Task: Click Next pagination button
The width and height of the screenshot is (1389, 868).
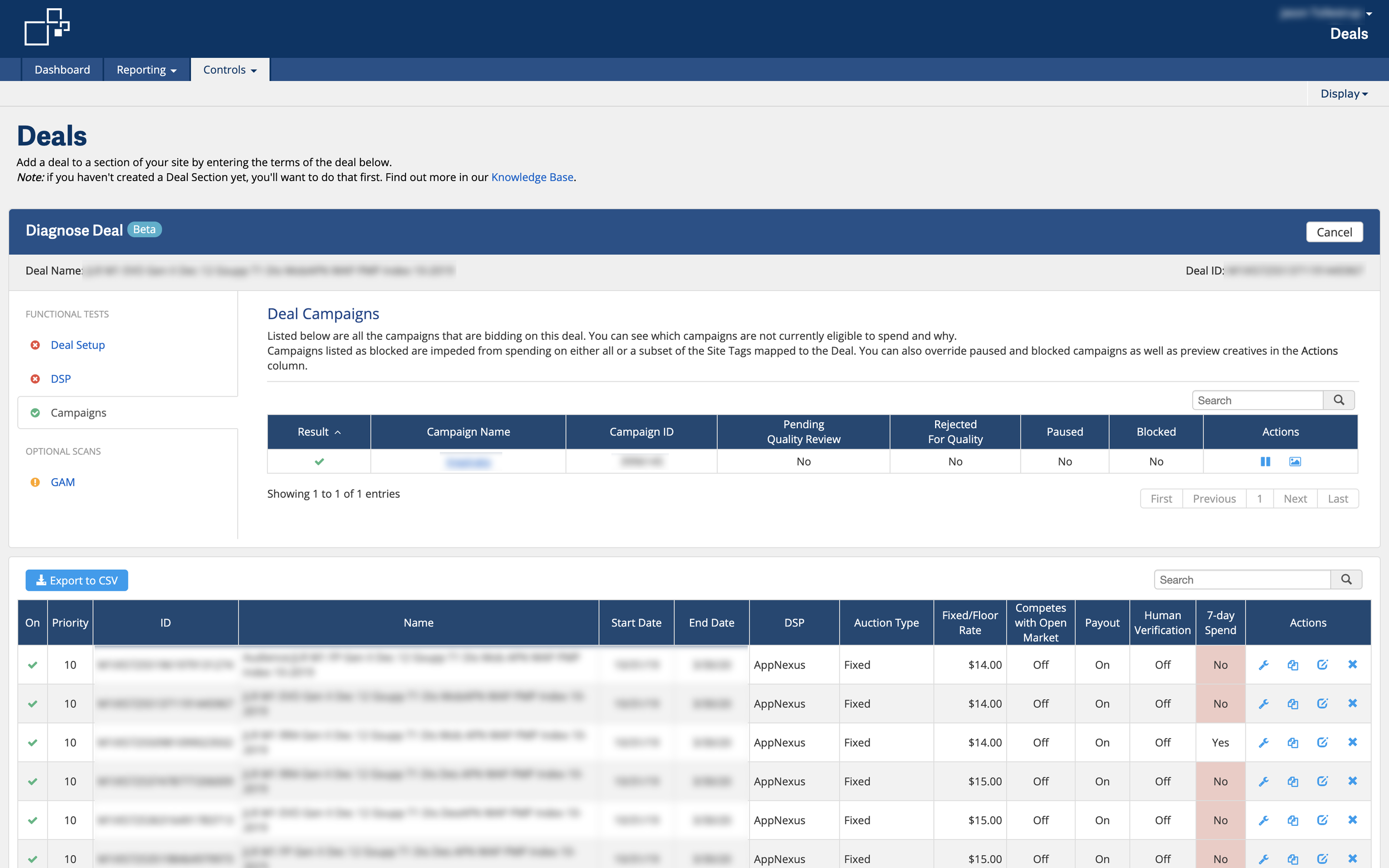Action: pyautogui.click(x=1295, y=499)
